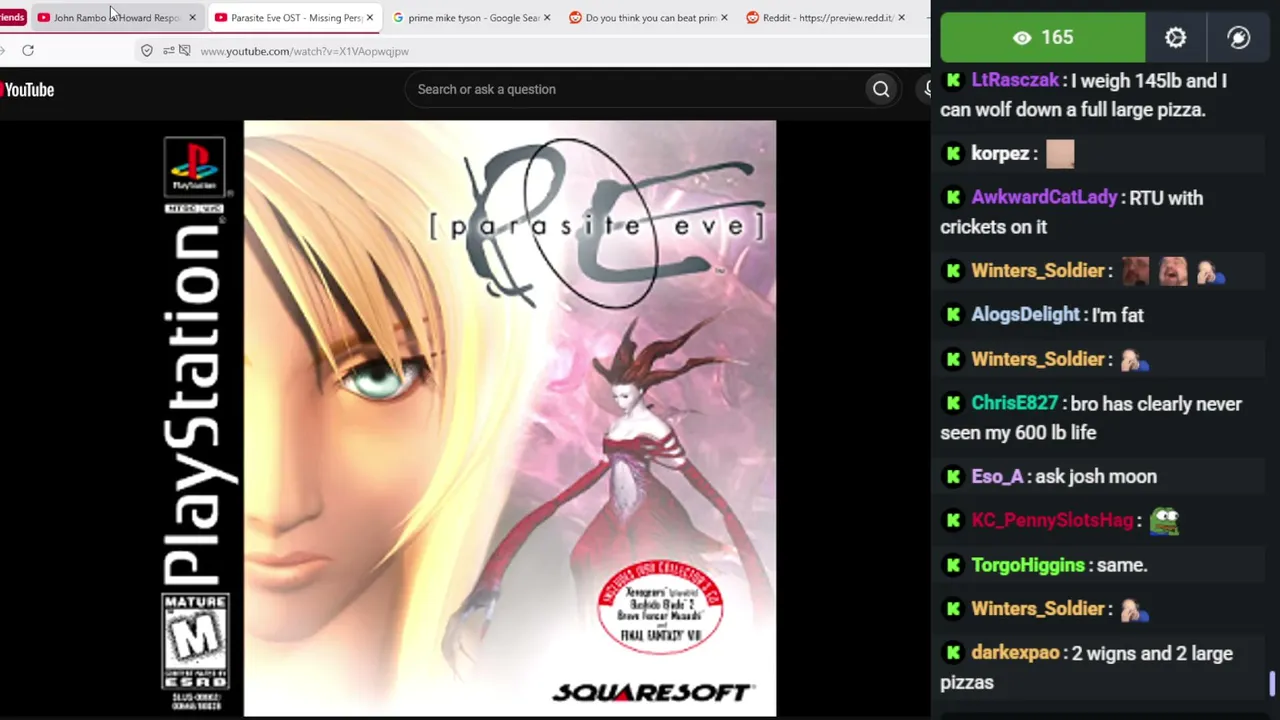
Task: Click username ChrisE827 in chat
Action: (x=1014, y=404)
